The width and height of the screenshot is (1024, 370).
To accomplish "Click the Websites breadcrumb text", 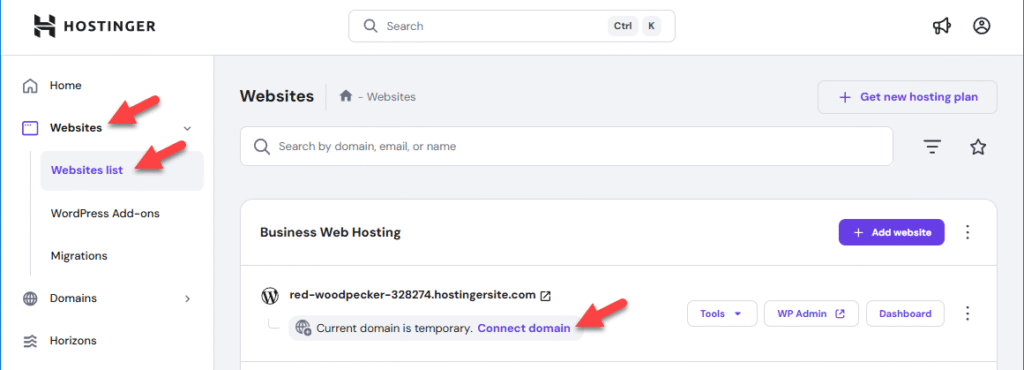I will (x=391, y=97).
